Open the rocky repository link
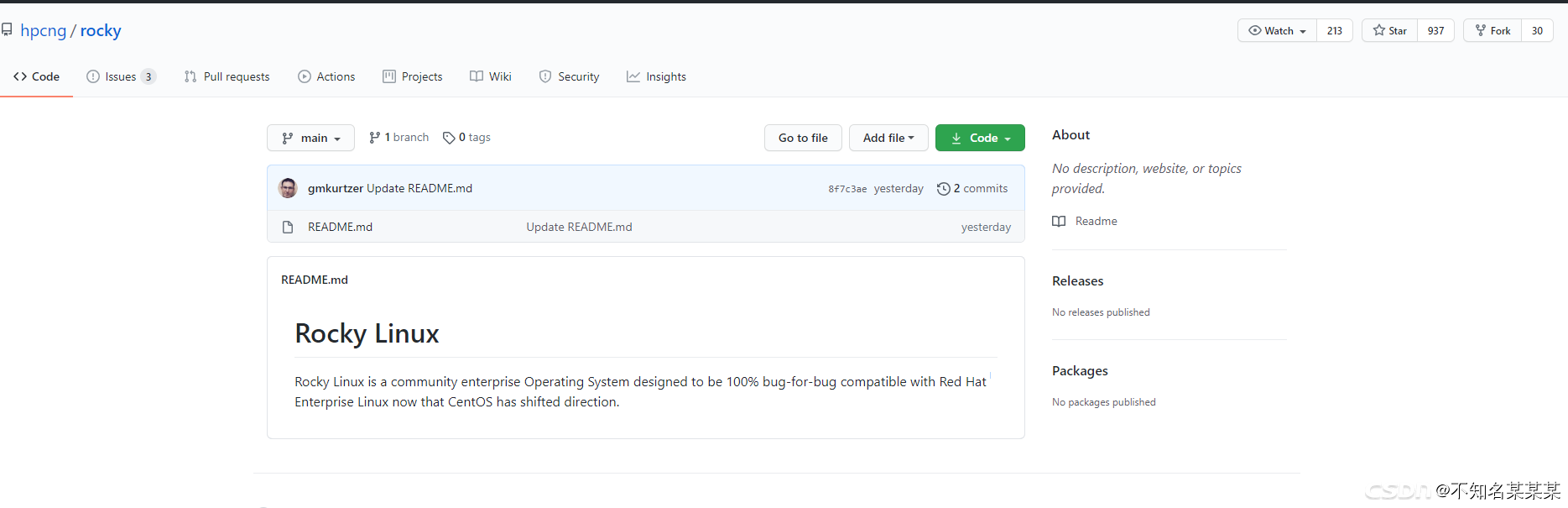 pyautogui.click(x=101, y=30)
